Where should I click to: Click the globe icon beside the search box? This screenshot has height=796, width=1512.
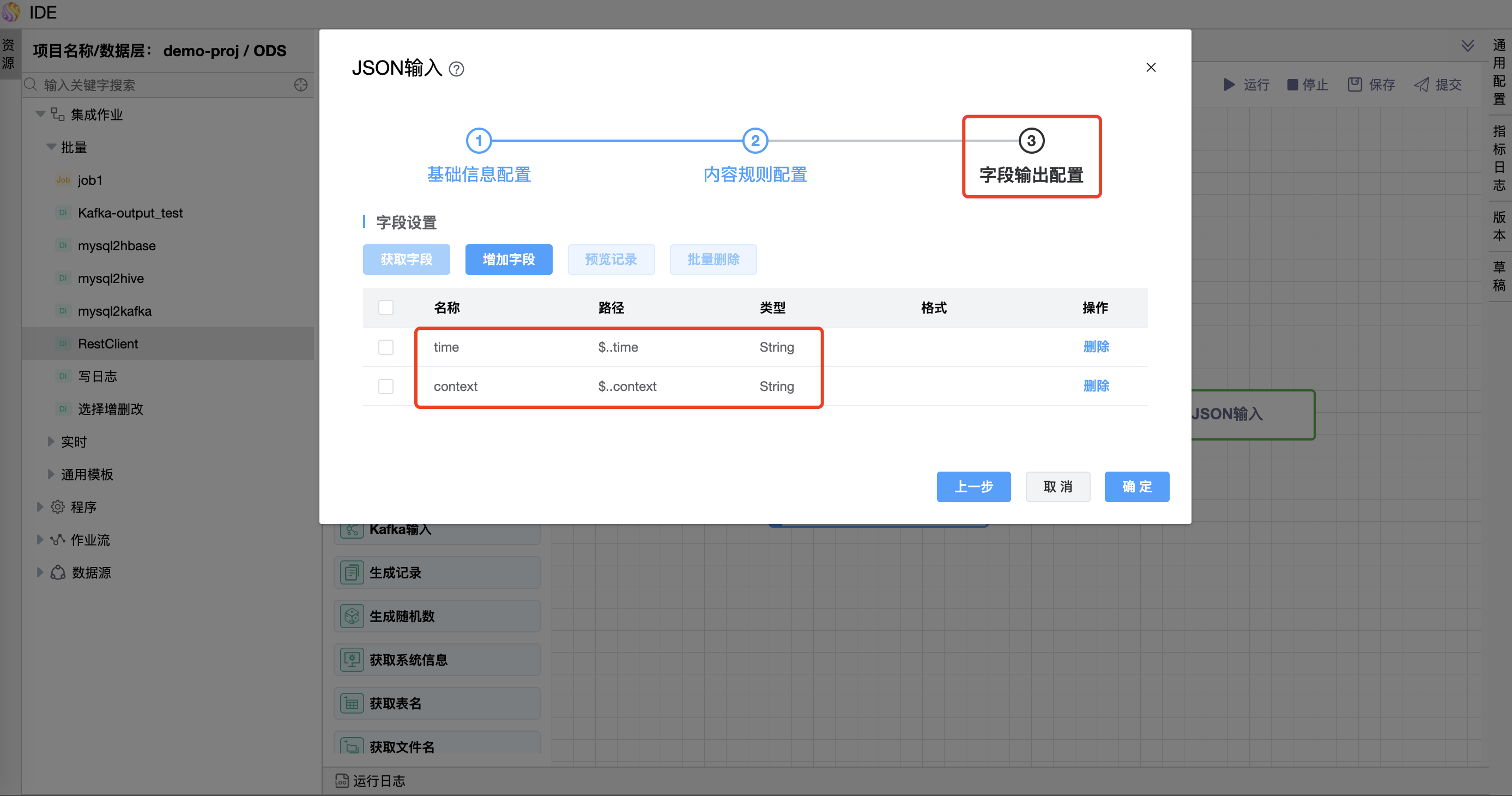(300, 85)
